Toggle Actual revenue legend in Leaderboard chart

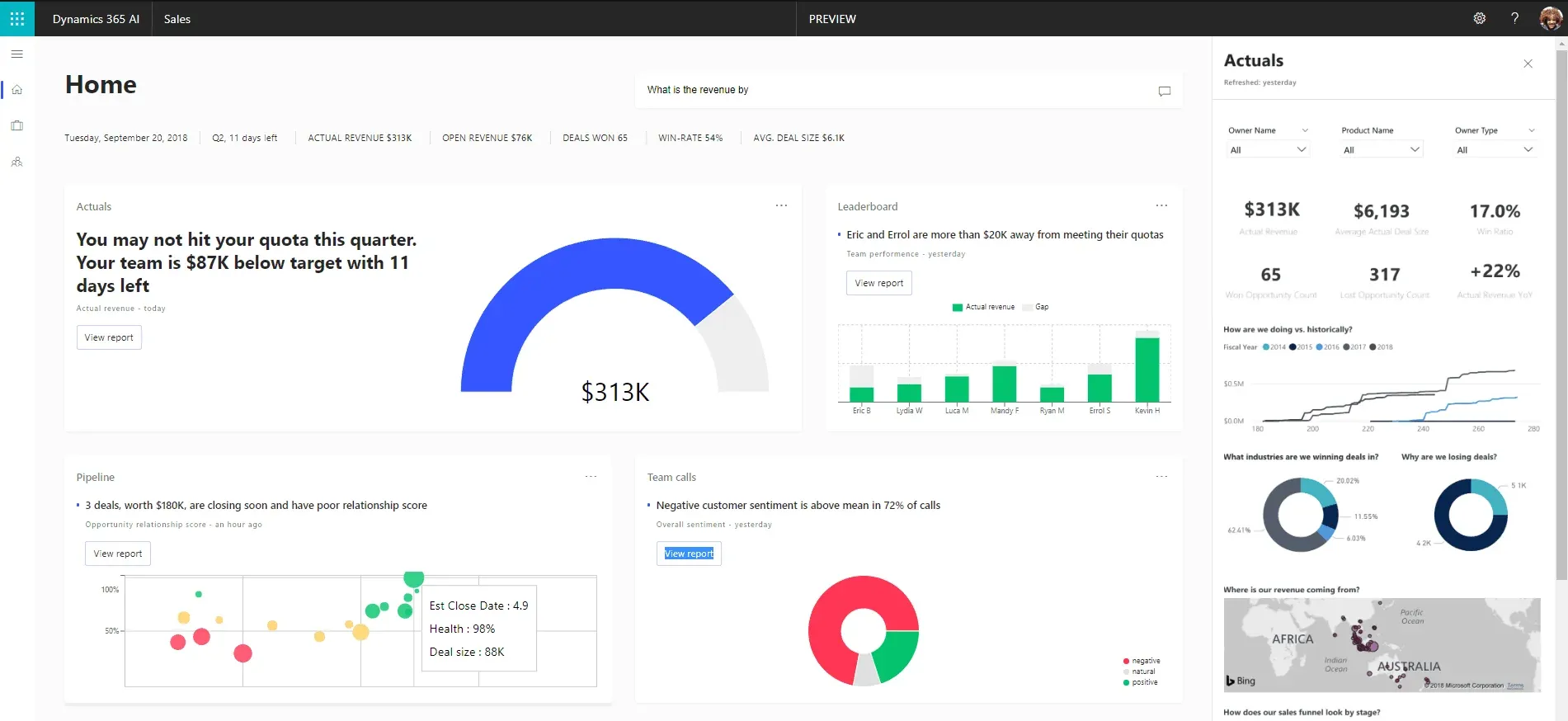(983, 307)
